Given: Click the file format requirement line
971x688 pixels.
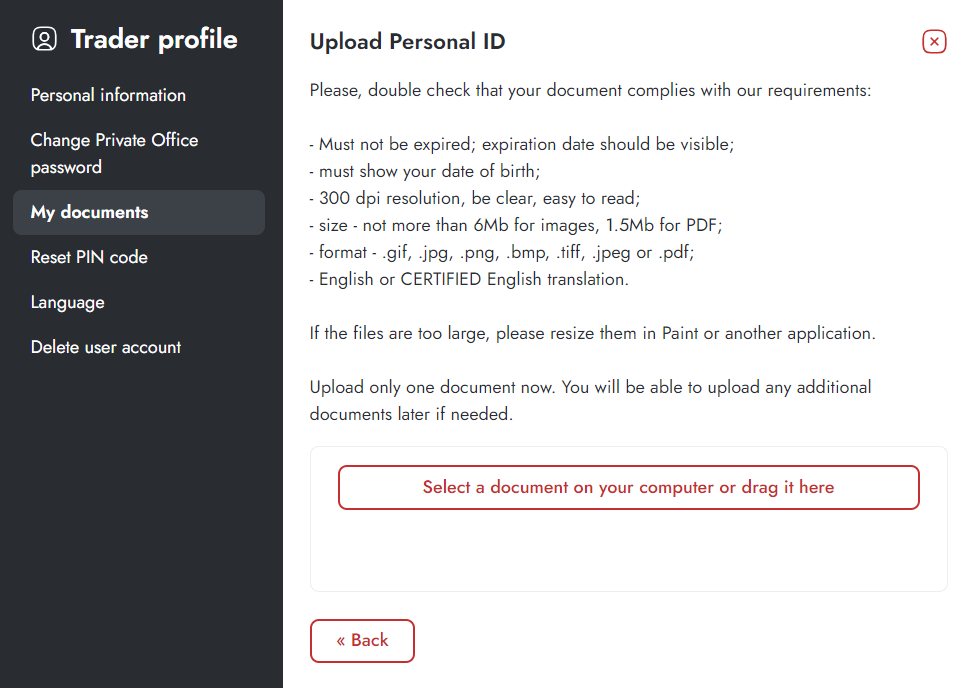Looking at the screenshot, I should click(x=502, y=252).
